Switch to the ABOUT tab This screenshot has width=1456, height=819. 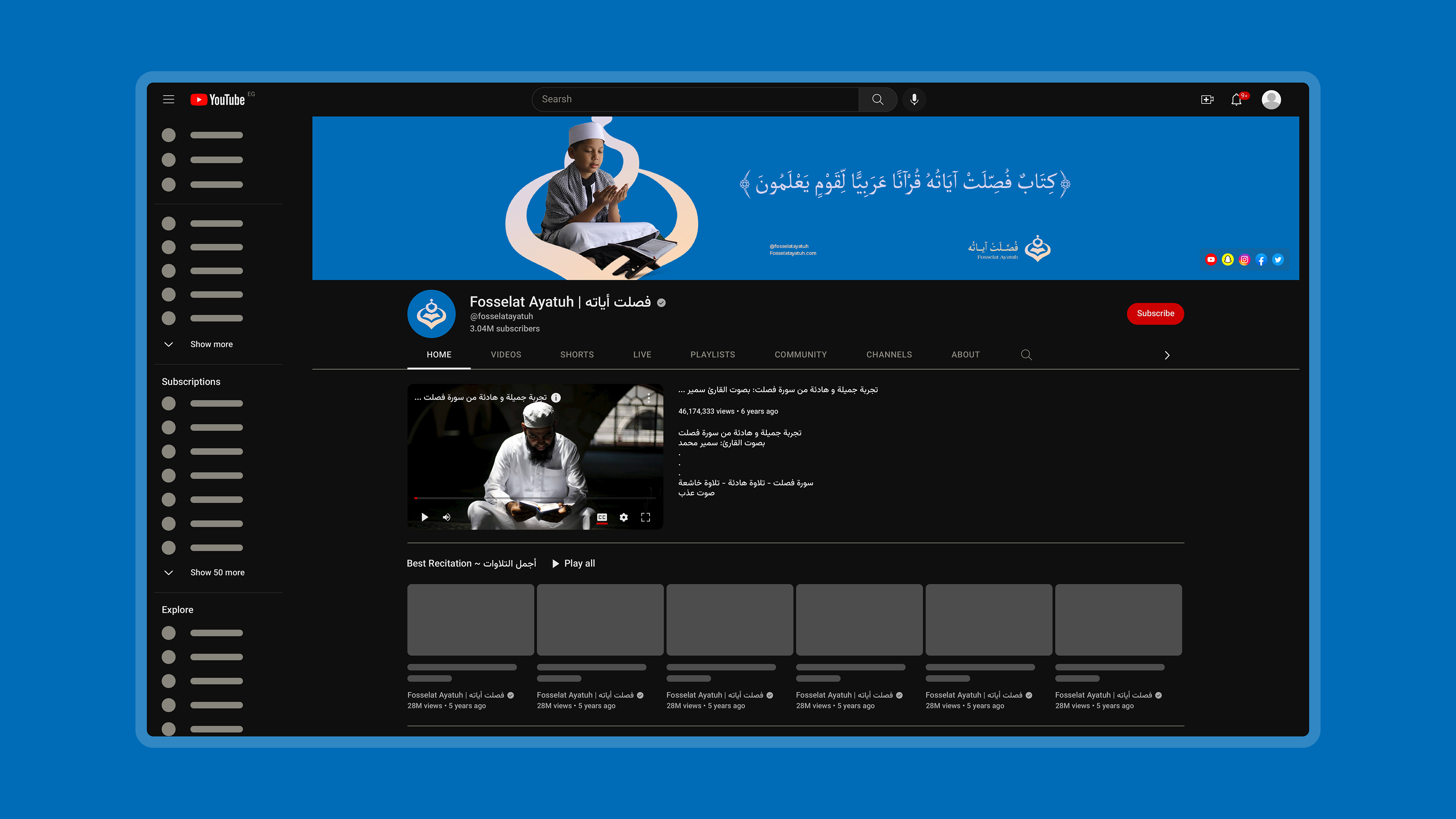coord(965,355)
